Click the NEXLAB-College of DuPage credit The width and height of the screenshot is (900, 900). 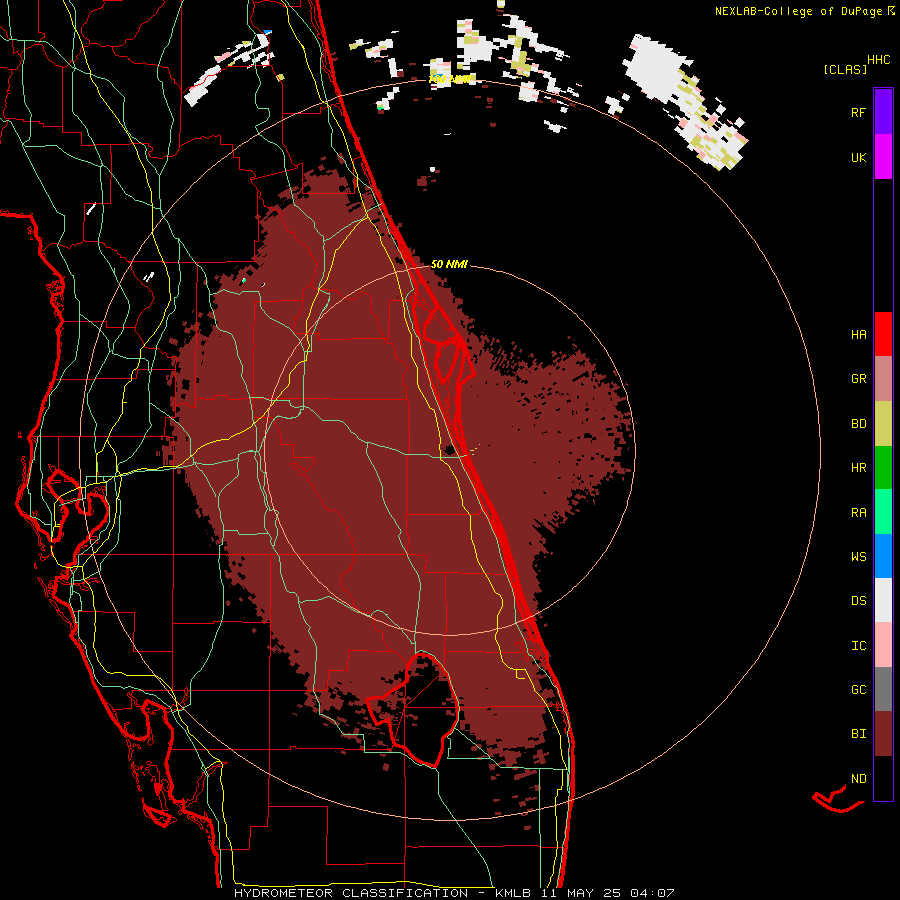coord(798,11)
